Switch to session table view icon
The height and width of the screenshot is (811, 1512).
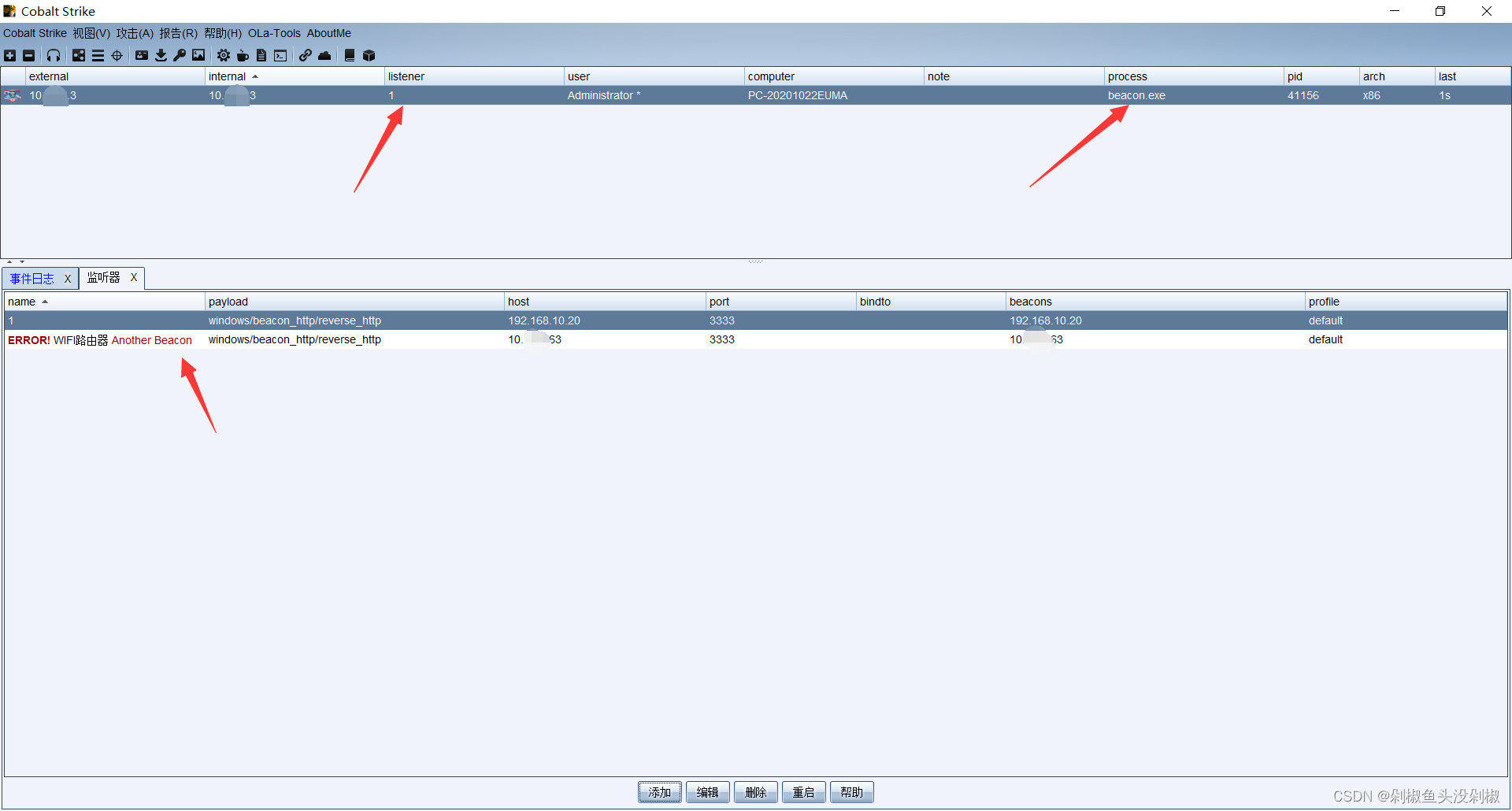click(x=98, y=55)
